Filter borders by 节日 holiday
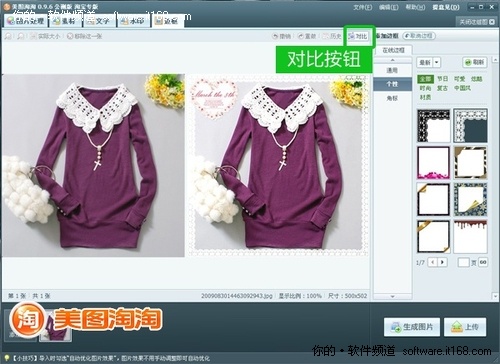Image resolution: width=500 pixels, height=364 pixels. (442, 79)
